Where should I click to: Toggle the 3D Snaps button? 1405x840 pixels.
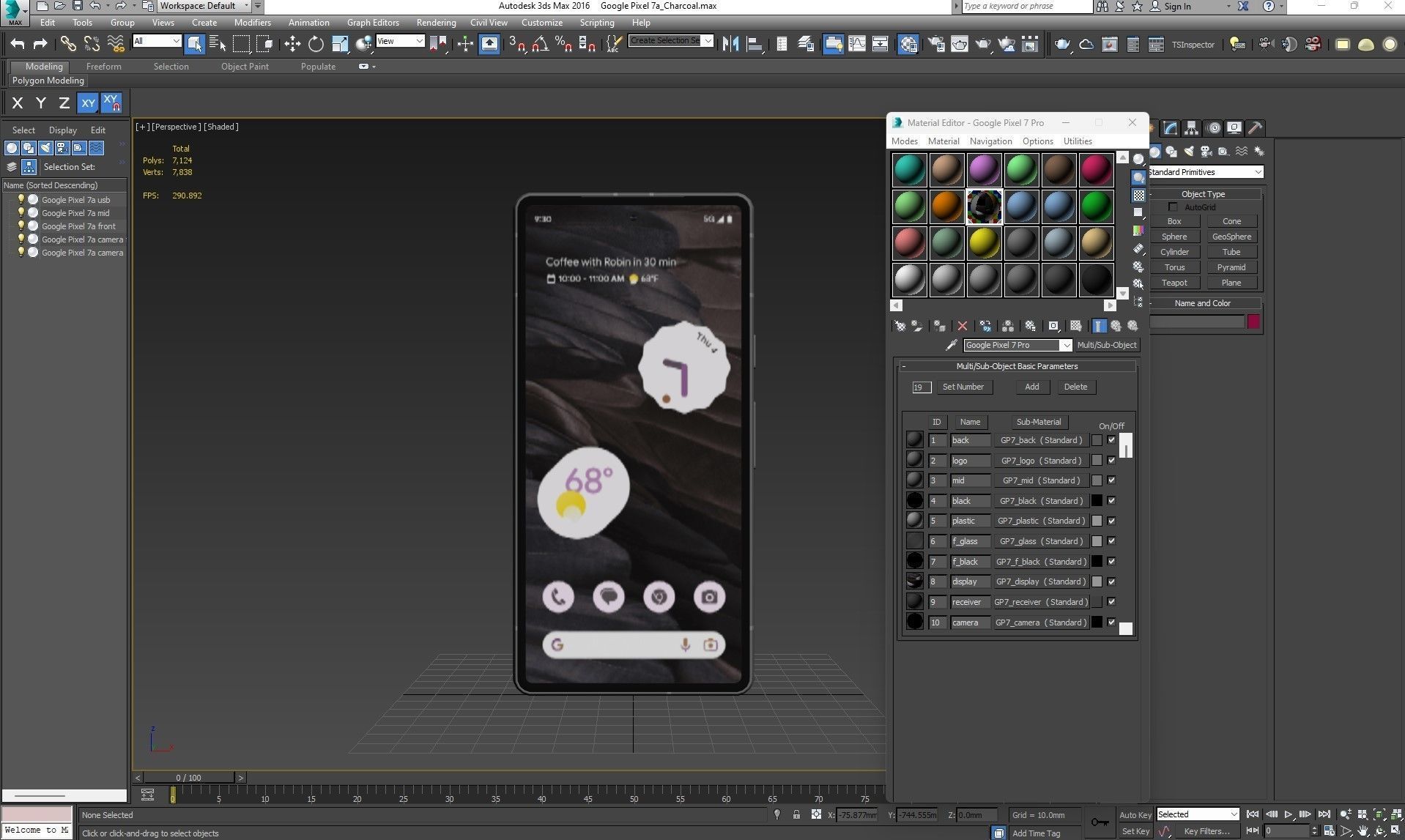[517, 44]
